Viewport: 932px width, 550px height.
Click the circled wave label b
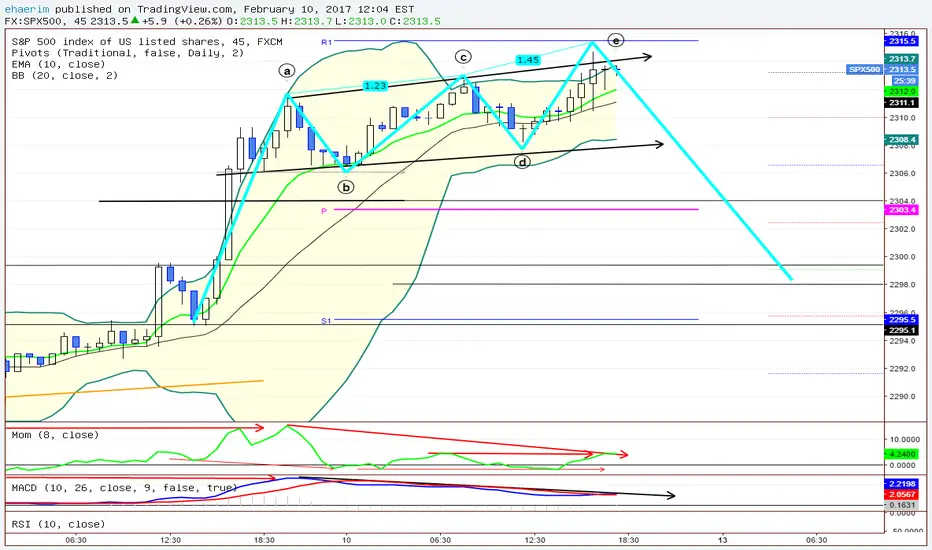(345, 187)
